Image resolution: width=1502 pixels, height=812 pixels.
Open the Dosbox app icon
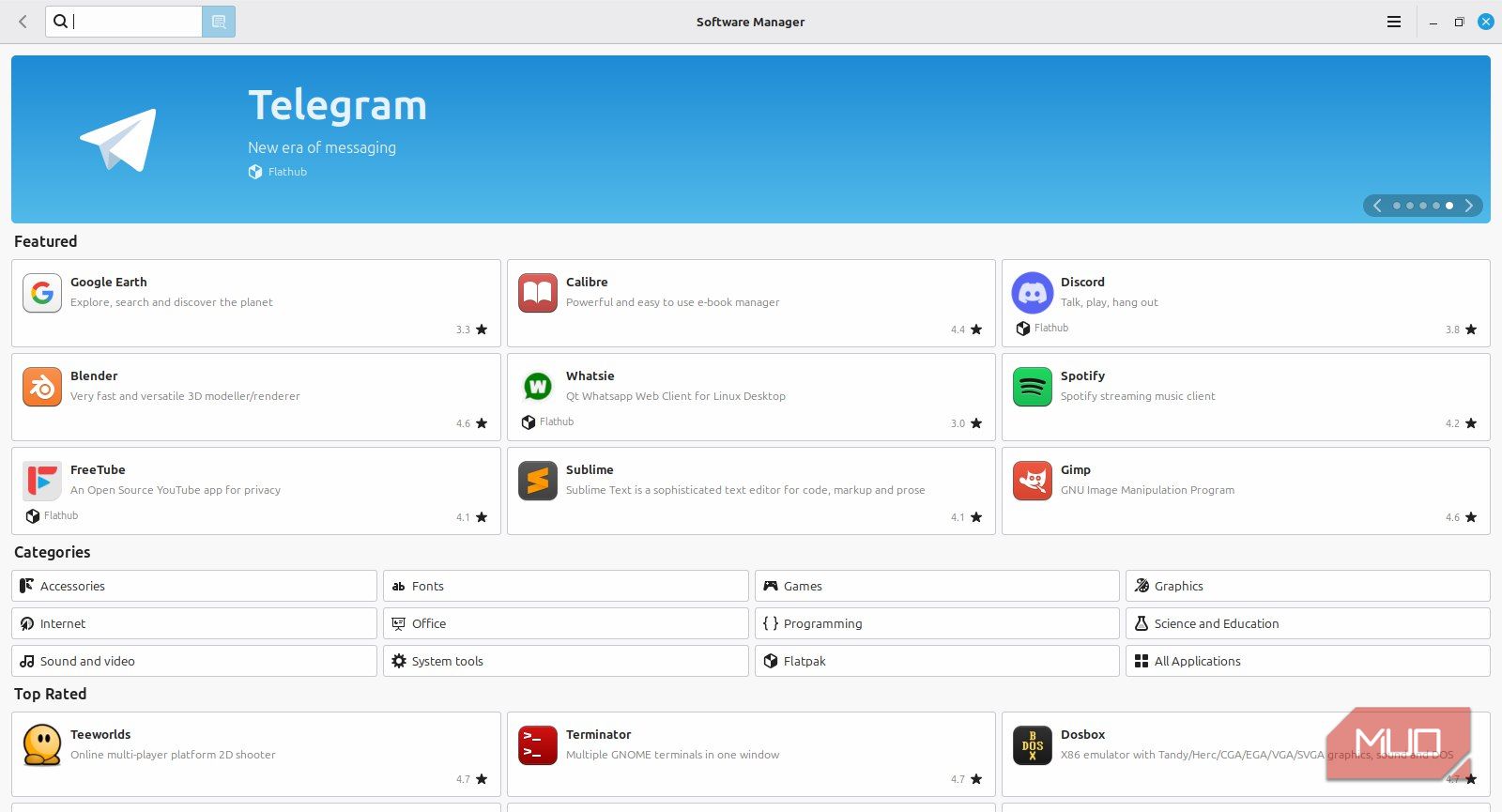pyautogui.click(x=1033, y=746)
